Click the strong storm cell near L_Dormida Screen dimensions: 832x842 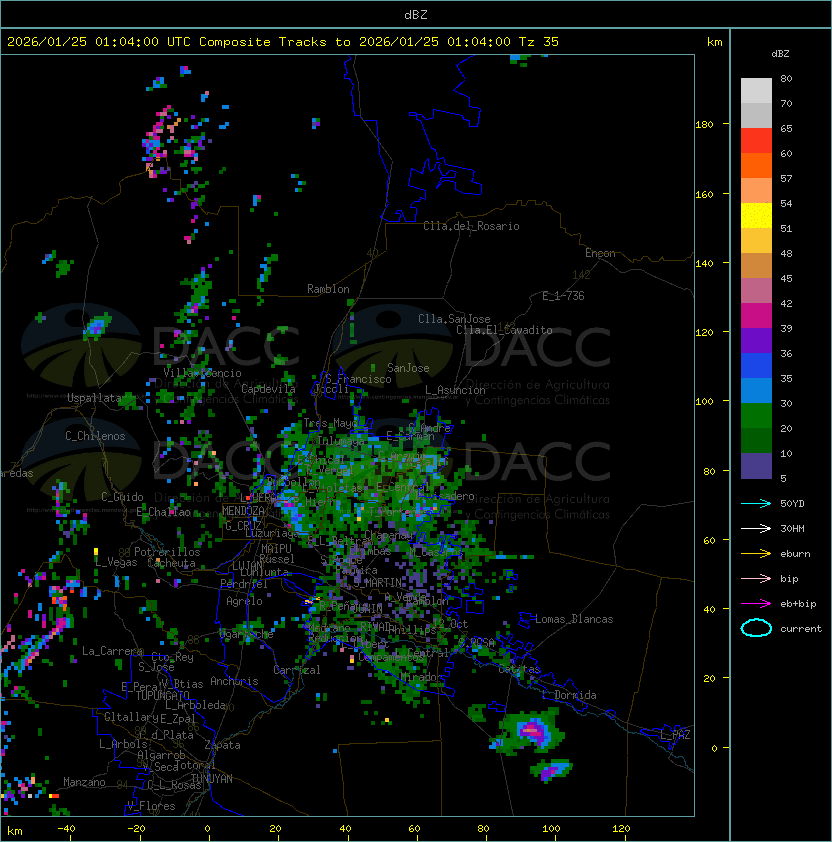(x=532, y=730)
